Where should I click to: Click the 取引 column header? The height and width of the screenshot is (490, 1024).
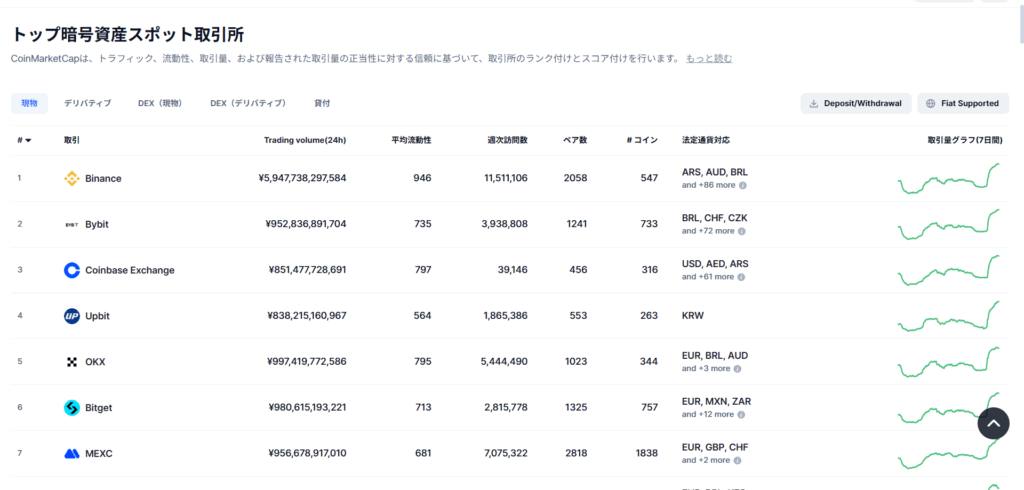point(72,140)
